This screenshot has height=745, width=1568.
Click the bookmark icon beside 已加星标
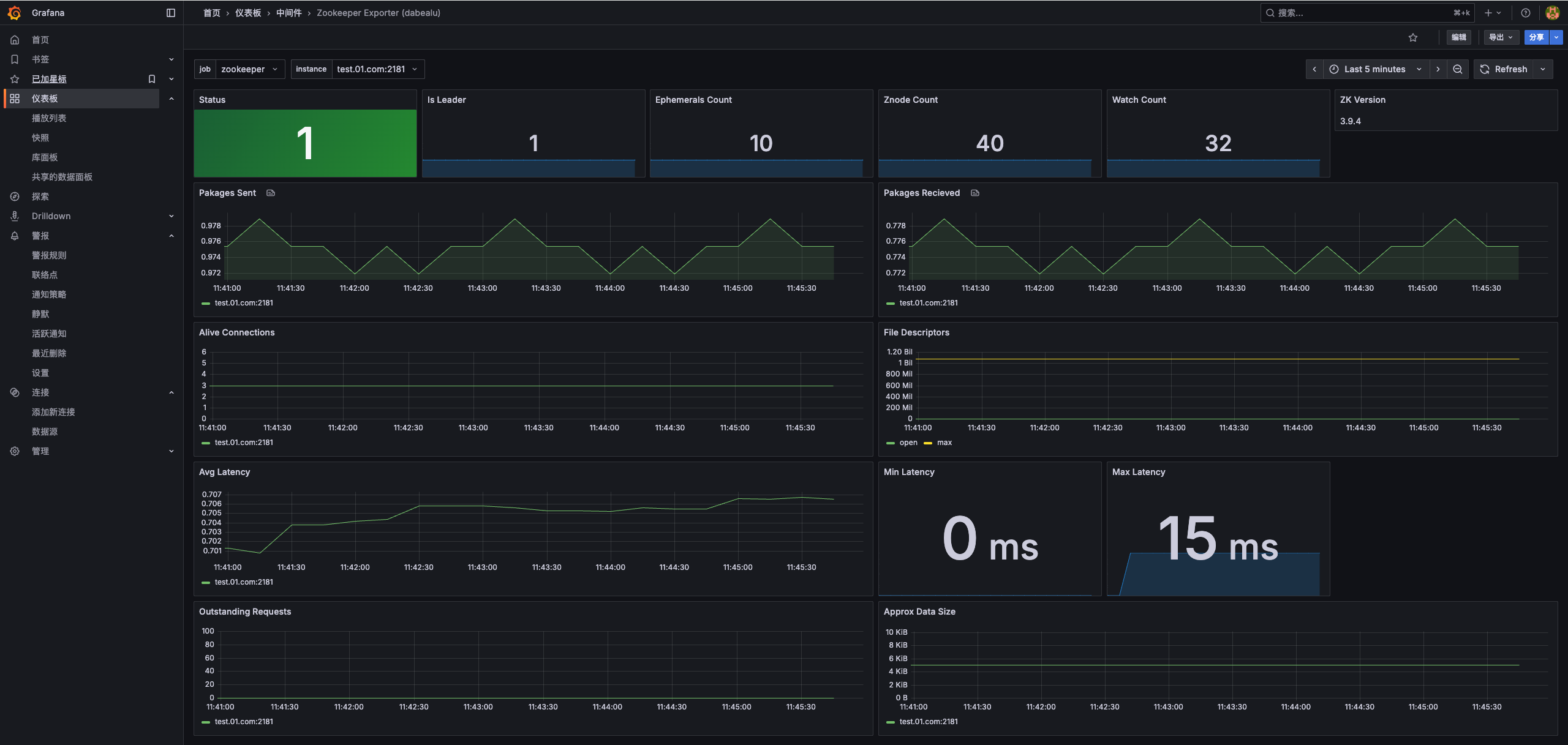click(152, 79)
